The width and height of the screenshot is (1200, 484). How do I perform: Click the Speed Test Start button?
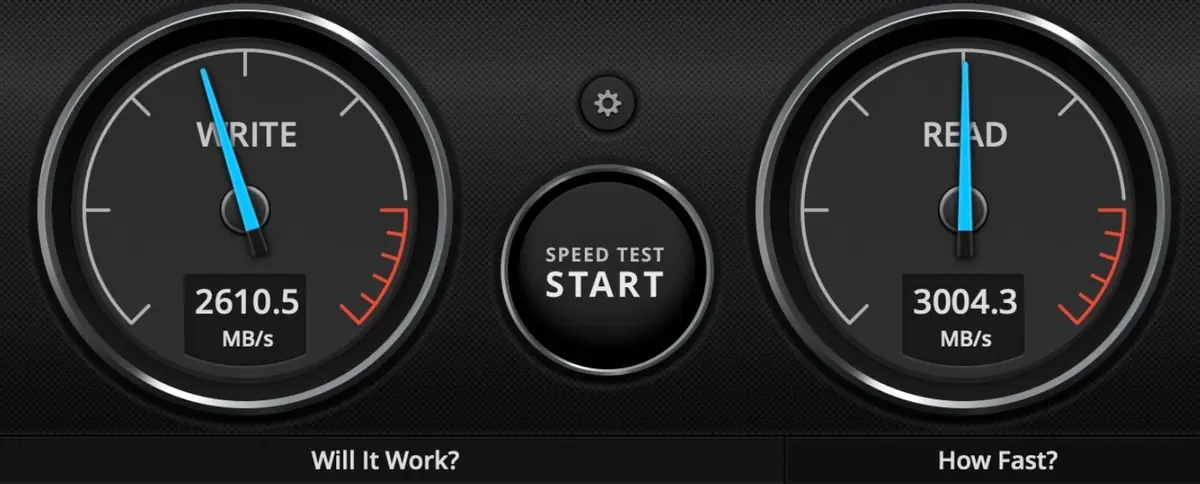click(x=603, y=270)
